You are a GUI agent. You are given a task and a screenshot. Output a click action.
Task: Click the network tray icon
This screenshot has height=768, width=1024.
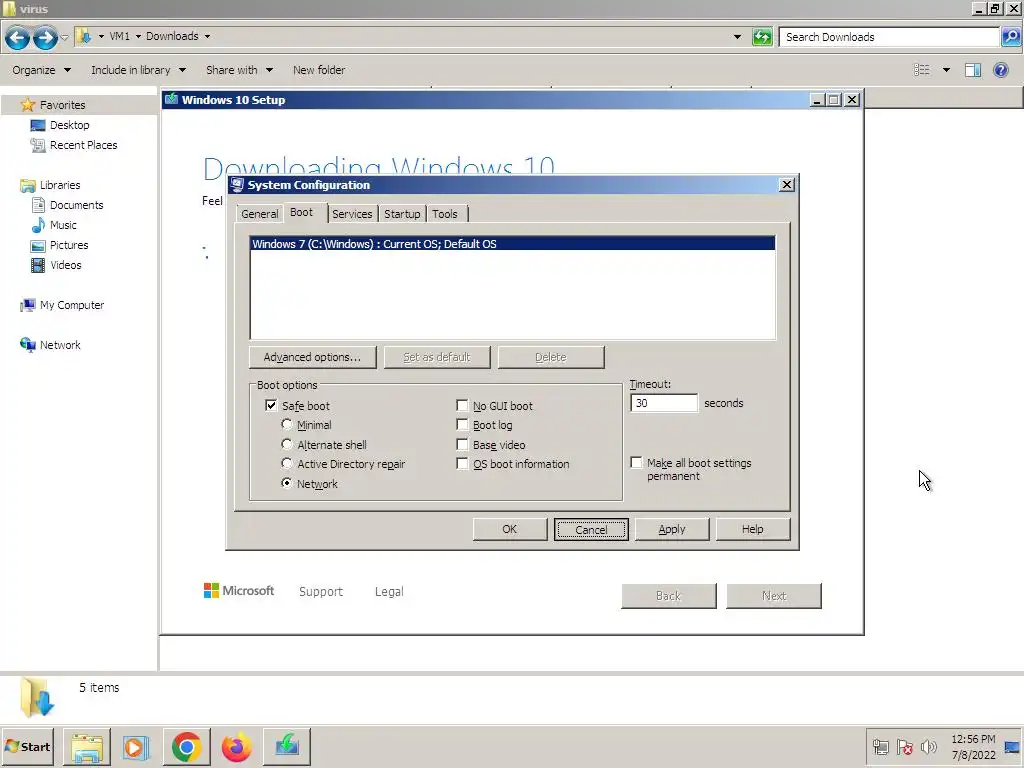(880, 746)
